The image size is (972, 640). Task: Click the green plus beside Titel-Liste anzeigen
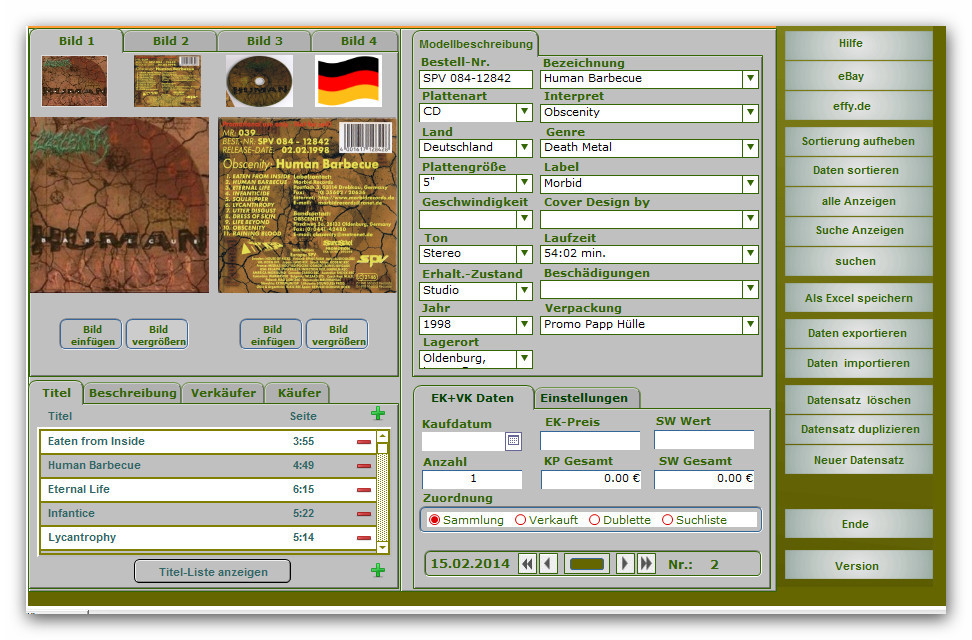pyautogui.click(x=378, y=571)
